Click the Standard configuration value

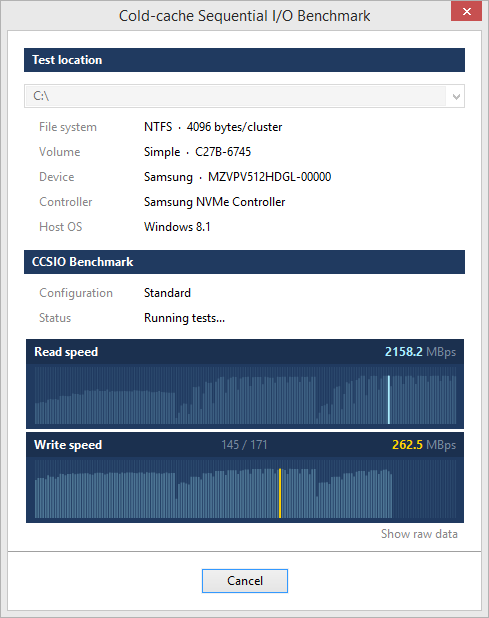[x=167, y=293]
